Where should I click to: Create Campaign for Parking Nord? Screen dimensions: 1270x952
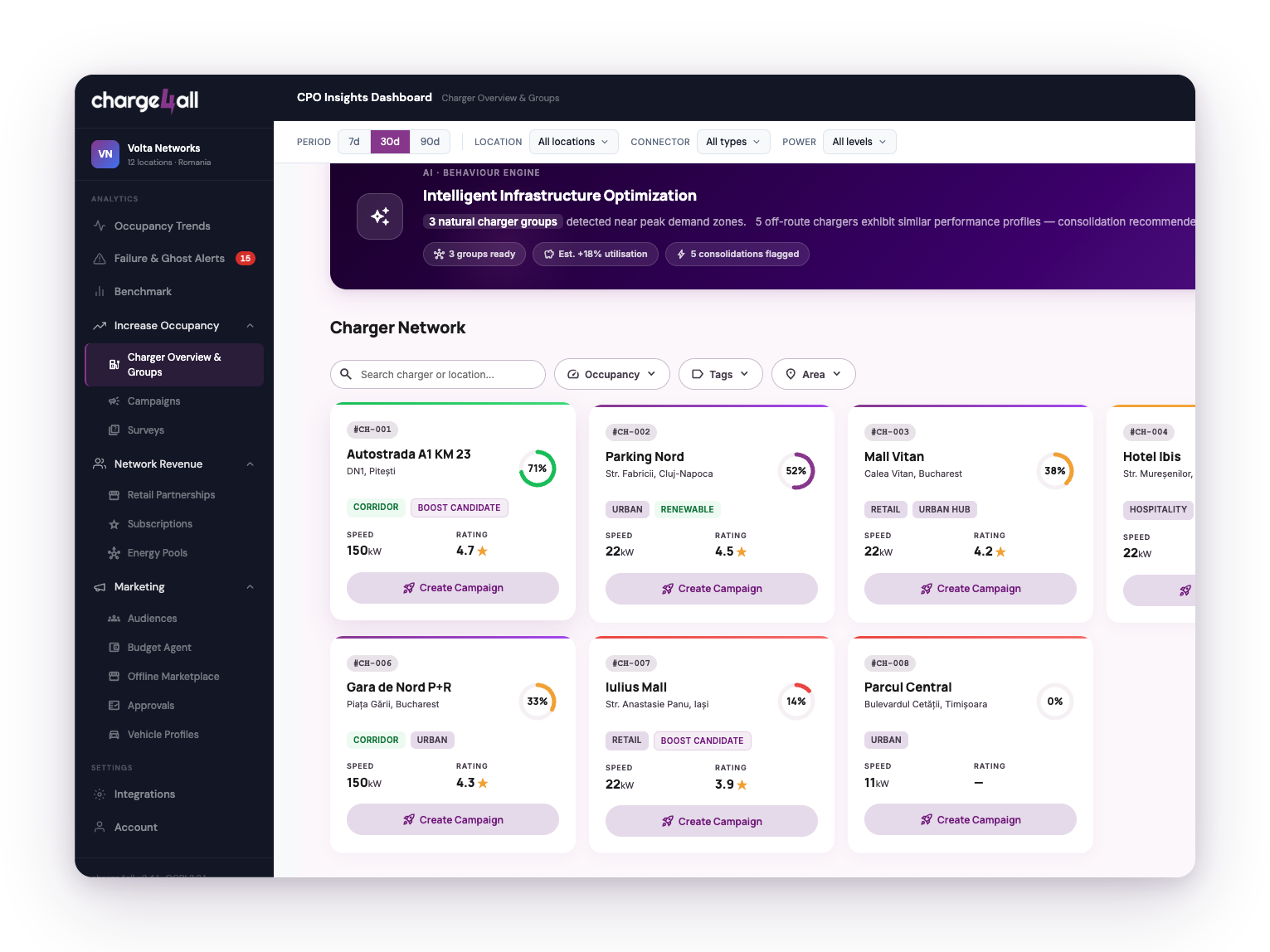click(712, 589)
